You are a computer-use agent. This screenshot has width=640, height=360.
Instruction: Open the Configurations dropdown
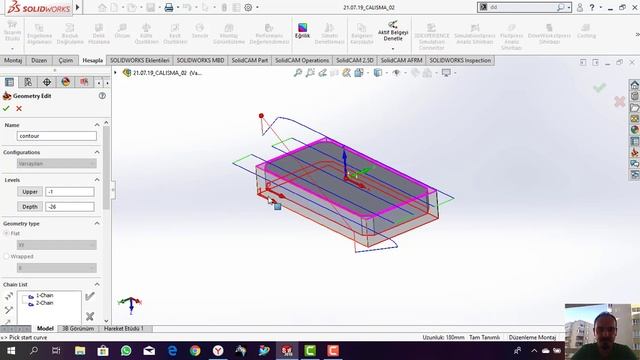[x=57, y=163]
